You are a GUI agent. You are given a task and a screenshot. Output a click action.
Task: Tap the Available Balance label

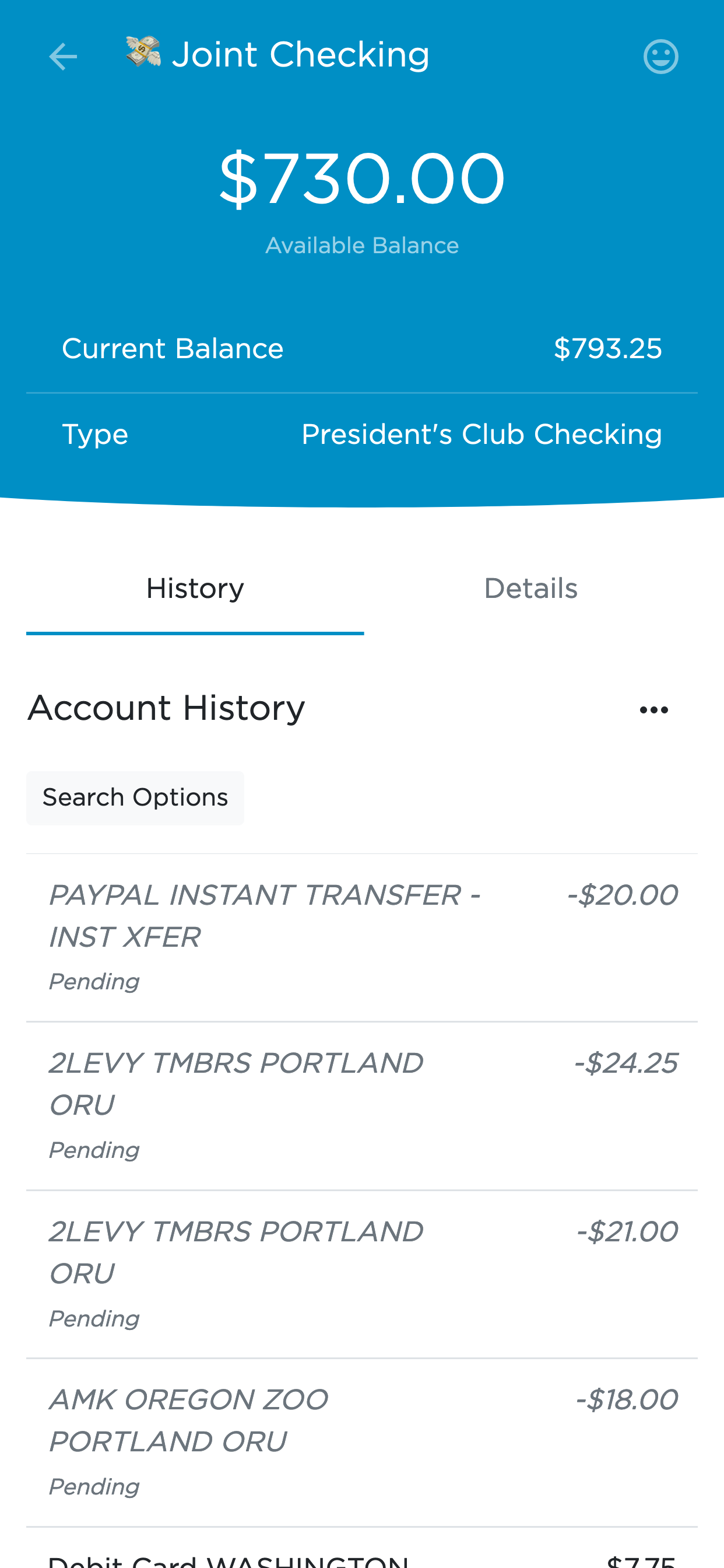pyautogui.click(x=361, y=246)
